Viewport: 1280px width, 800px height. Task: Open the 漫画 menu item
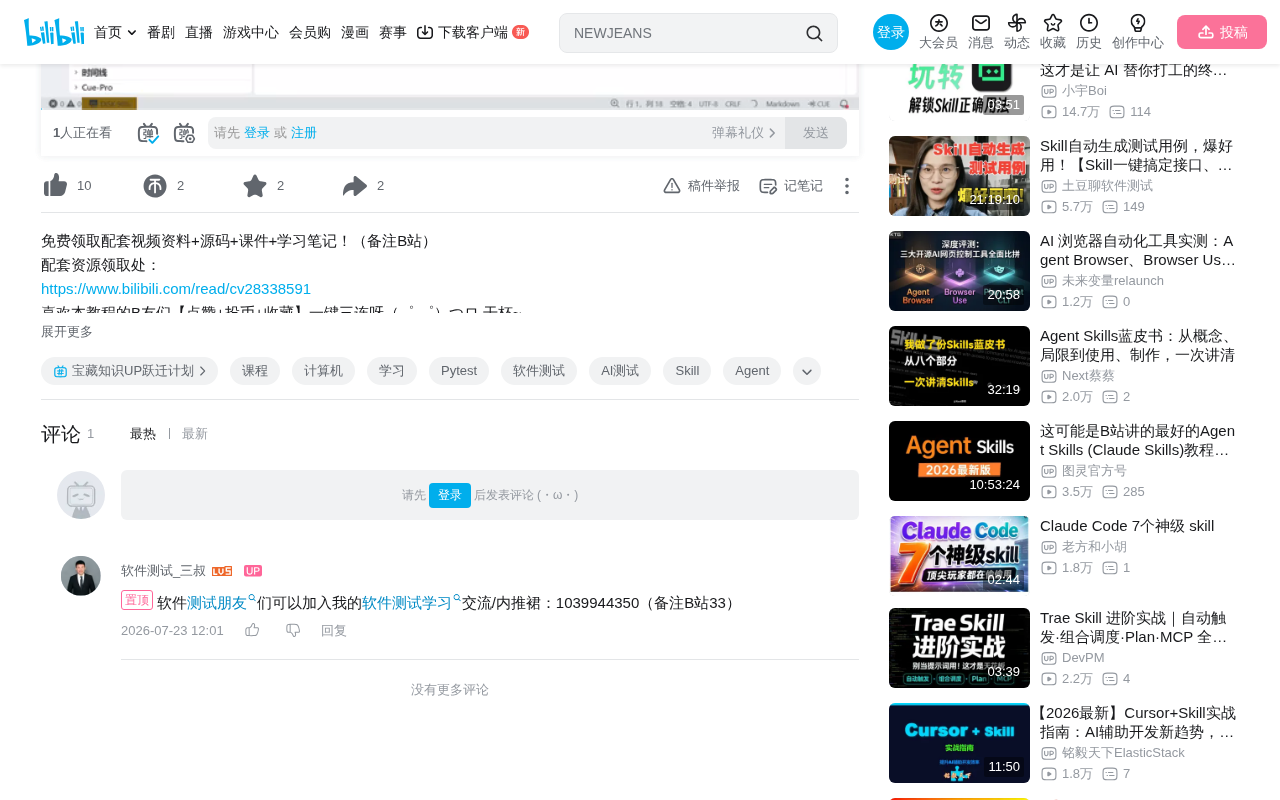point(355,32)
